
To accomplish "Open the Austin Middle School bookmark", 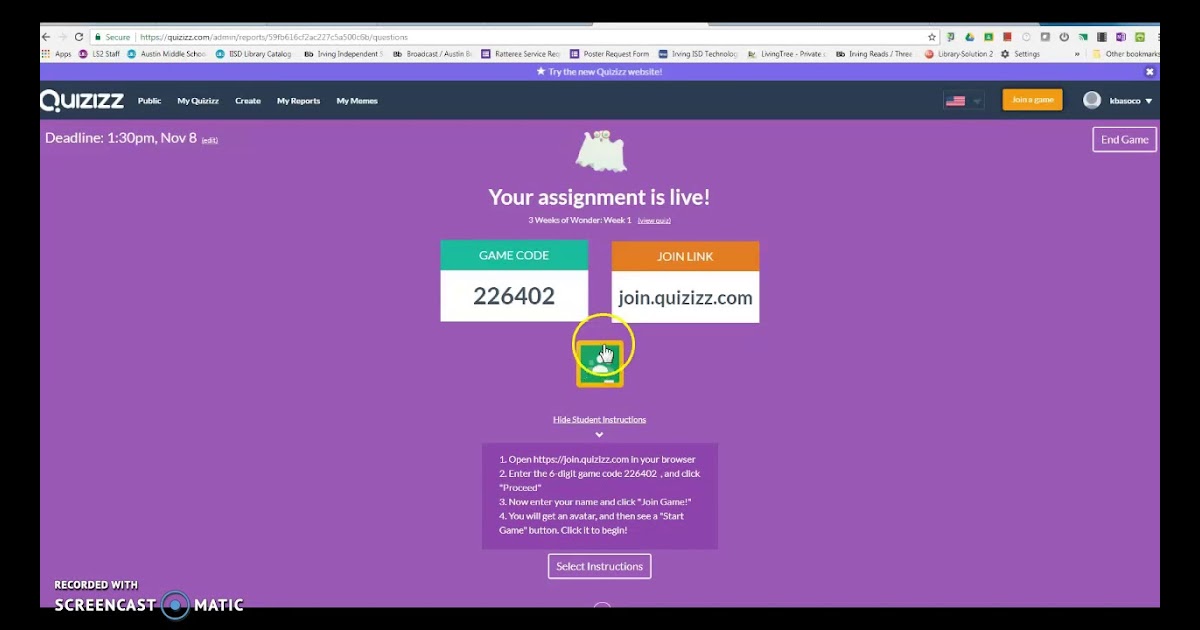I will click(166, 54).
